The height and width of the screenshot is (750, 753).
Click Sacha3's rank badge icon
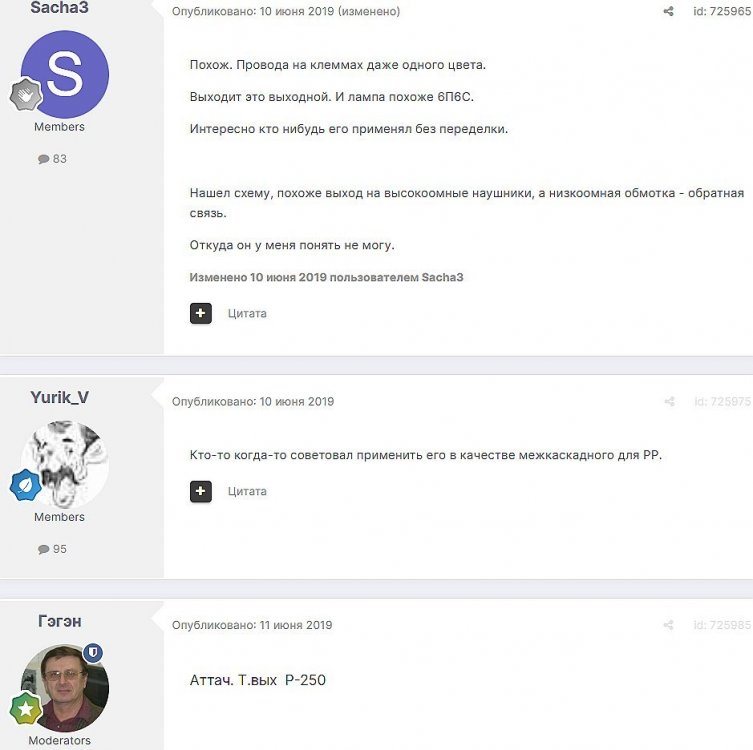coord(25,96)
